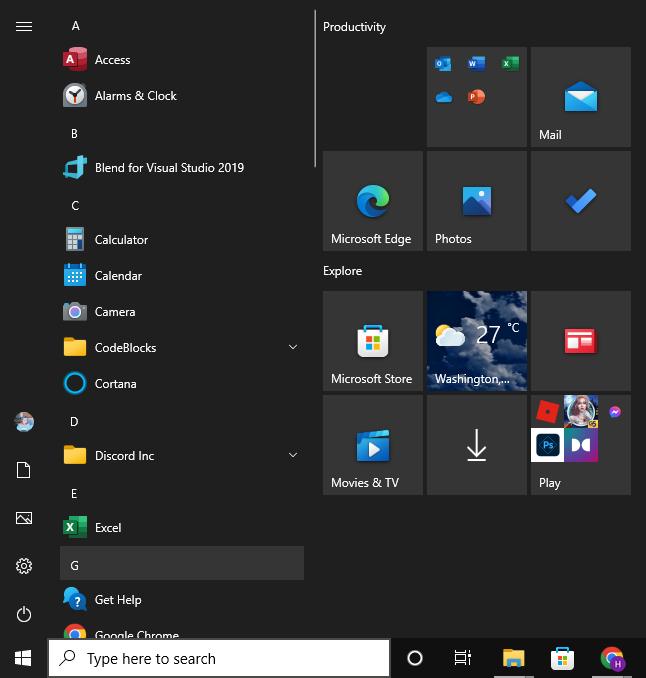Click the app list scrollbar
The height and width of the screenshot is (678, 646).
pos(315,89)
